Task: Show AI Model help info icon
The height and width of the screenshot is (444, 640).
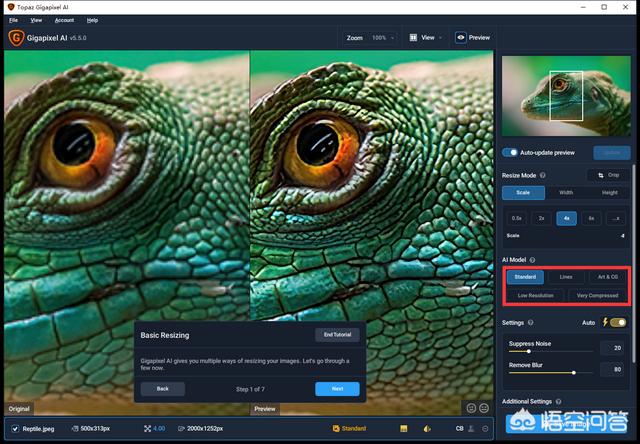Action: click(532, 260)
